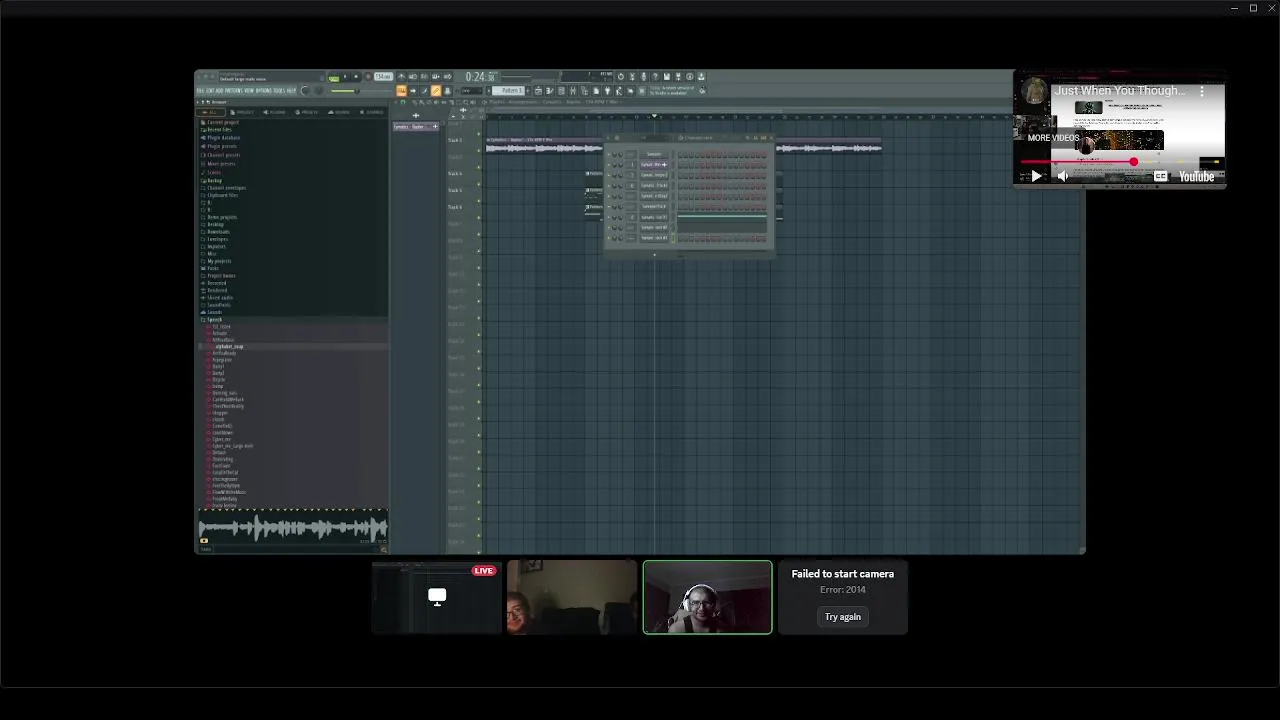Close the Channel rack window

point(771,138)
